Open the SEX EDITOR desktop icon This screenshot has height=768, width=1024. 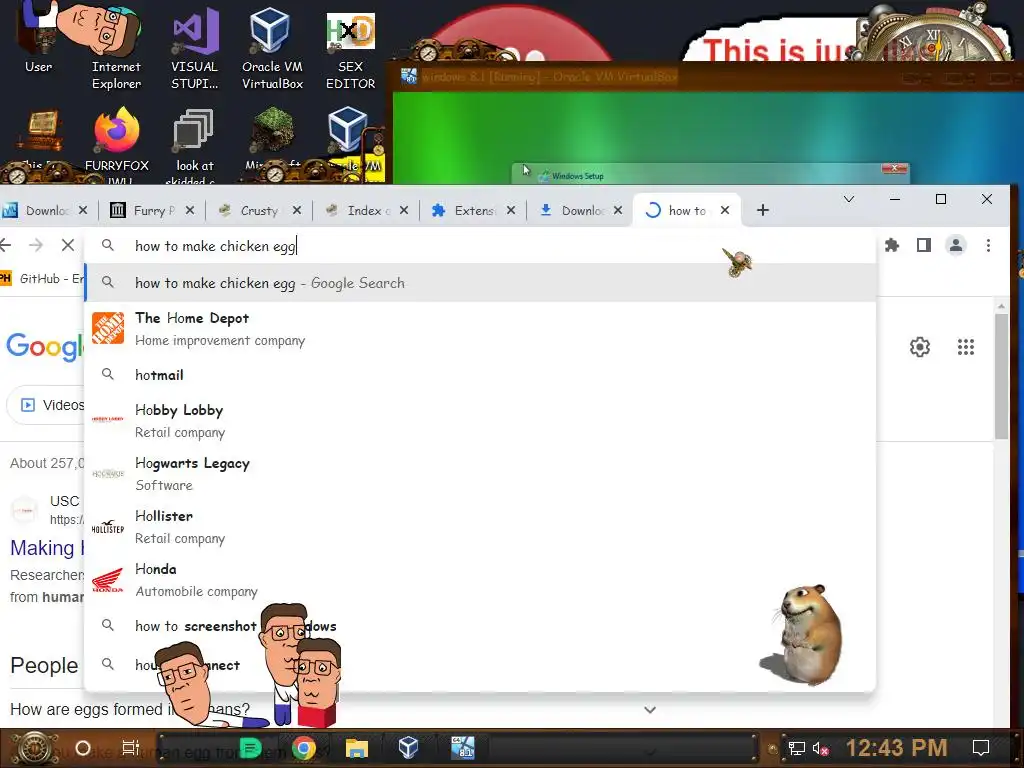[x=350, y=50]
